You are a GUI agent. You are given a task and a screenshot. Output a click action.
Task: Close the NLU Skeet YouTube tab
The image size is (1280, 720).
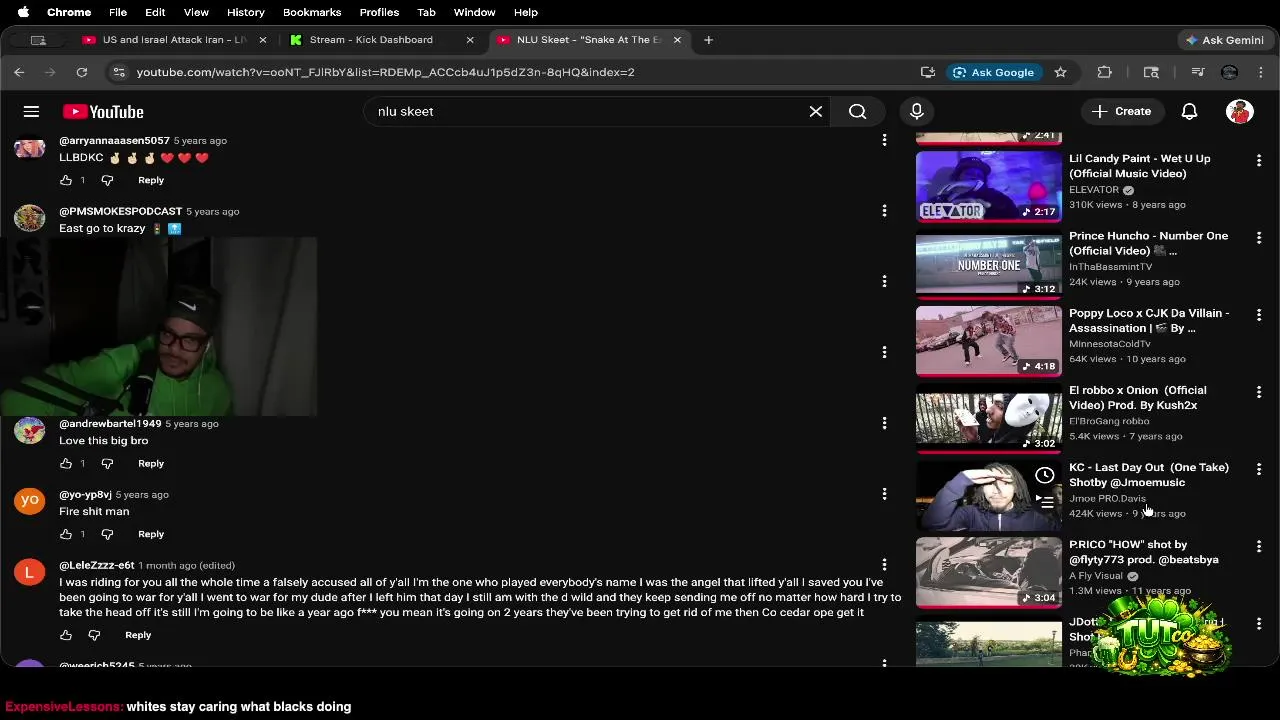[677, 40]
